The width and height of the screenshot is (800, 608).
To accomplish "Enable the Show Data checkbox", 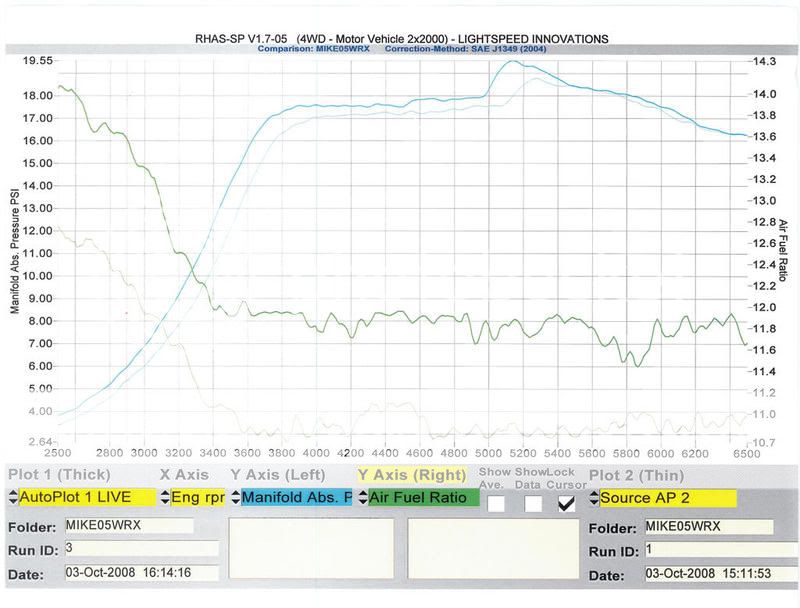I will coord(533,504).
